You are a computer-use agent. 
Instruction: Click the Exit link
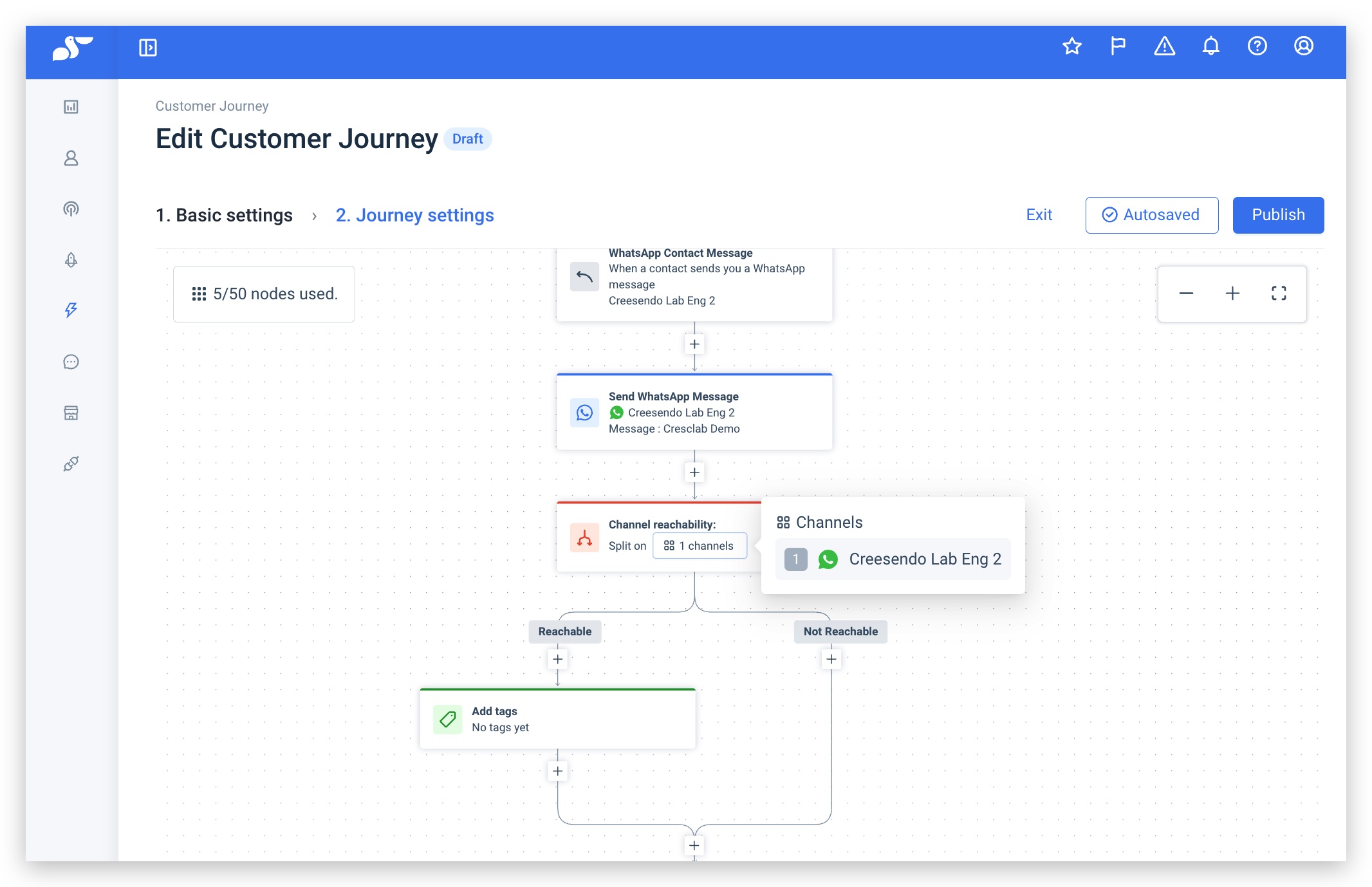pos(1039,215)
